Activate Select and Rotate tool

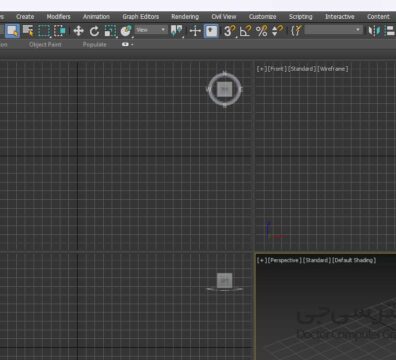94,31
